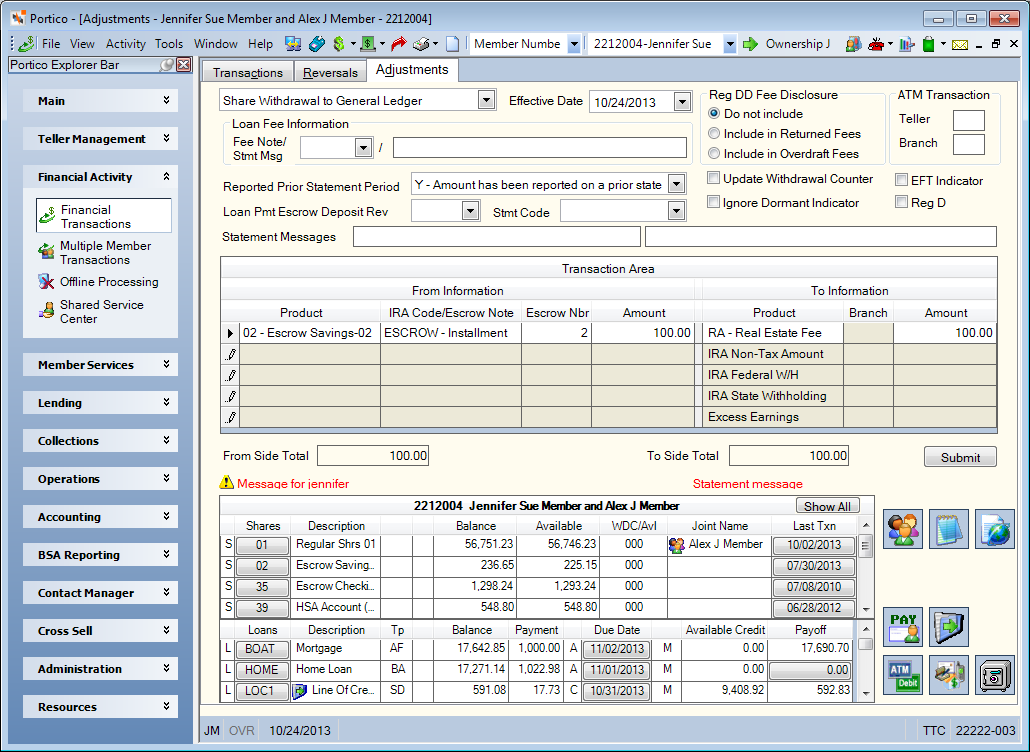
Task: Open the Effective Date dropdown
Action: click(x=682, y=102)
